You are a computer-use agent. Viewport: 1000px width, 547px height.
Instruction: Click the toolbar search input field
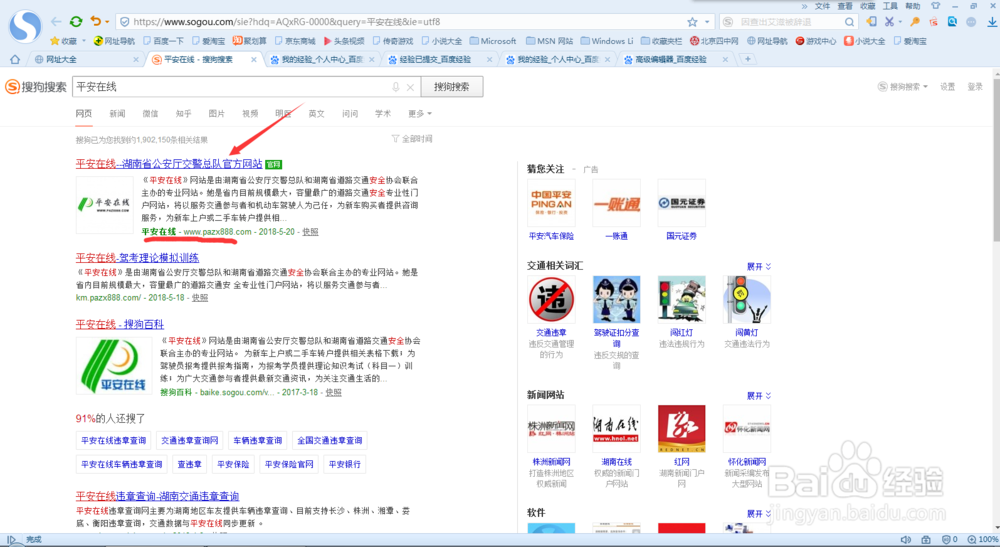pyautogui.click(x=791, y=22)
